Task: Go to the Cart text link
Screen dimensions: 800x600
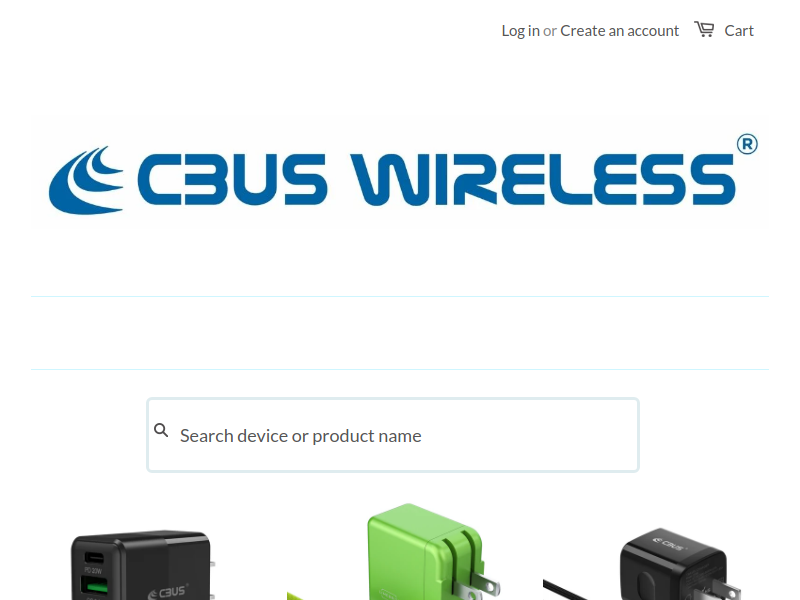Action: pos(739,31)
